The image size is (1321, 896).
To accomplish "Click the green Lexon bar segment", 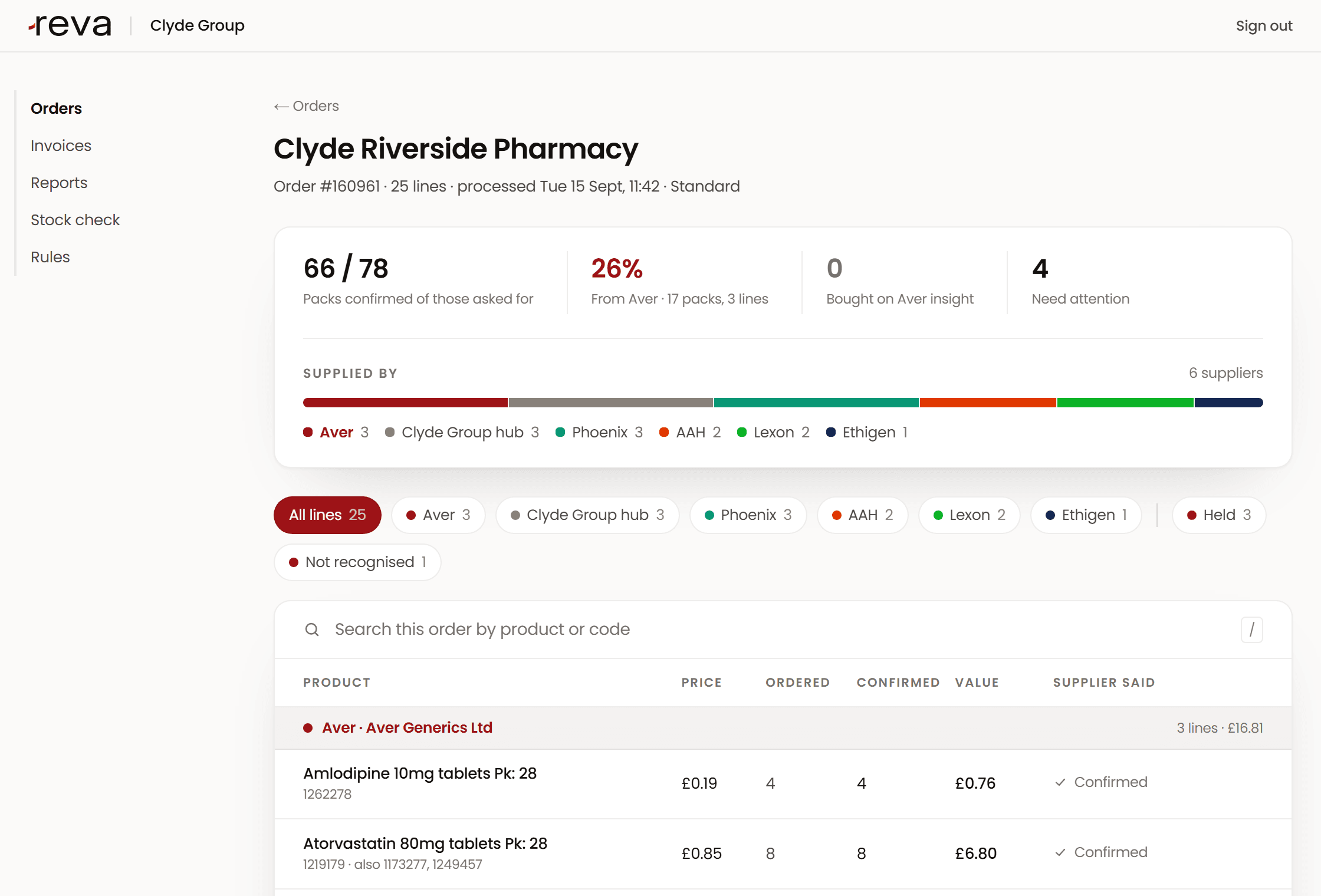I will pyautogui.click(x=1125, y=403).
